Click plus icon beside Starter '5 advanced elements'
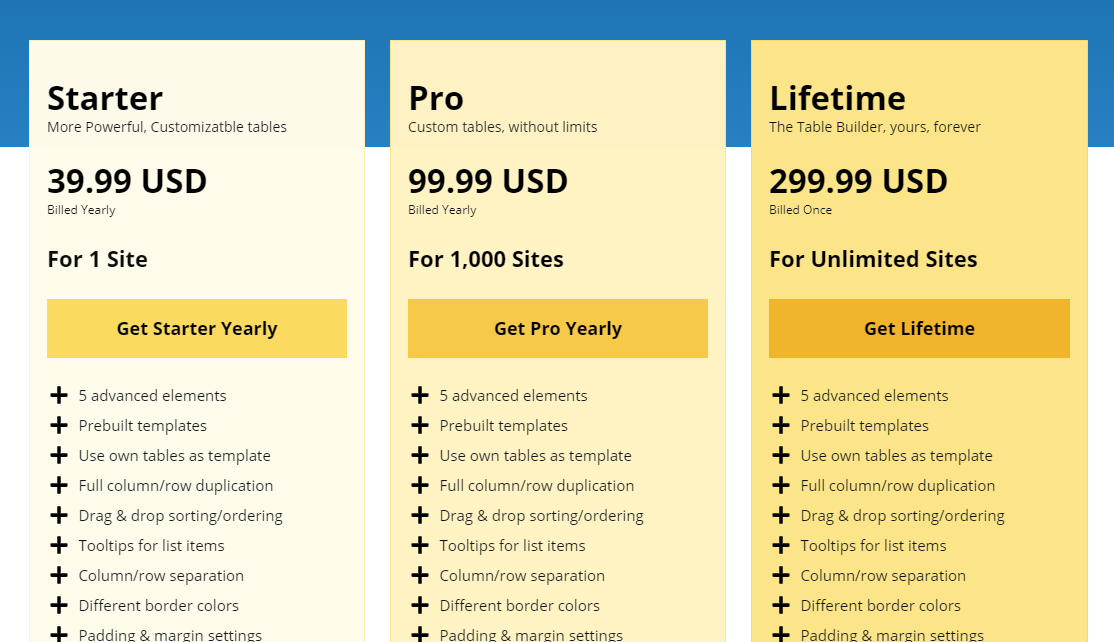This screenshot has width=1114, height=642. coord(59,395)
